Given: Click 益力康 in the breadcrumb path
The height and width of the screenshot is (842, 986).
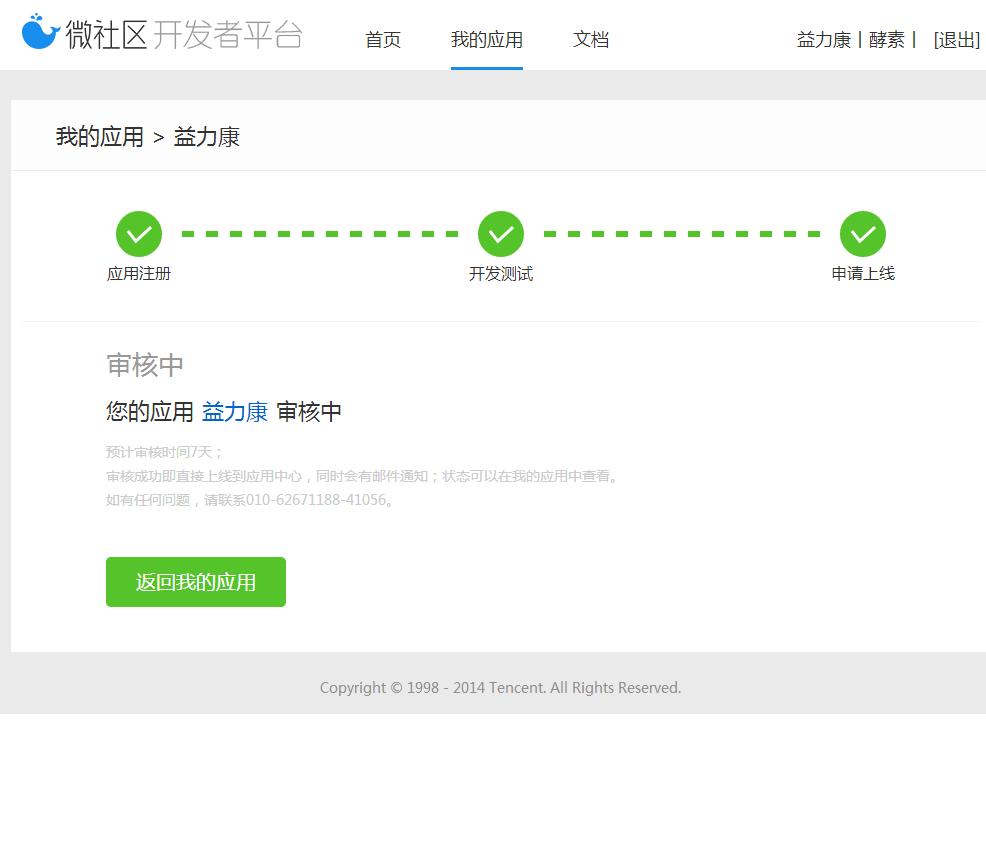Looking at the screenshot, I should [207, 136].
